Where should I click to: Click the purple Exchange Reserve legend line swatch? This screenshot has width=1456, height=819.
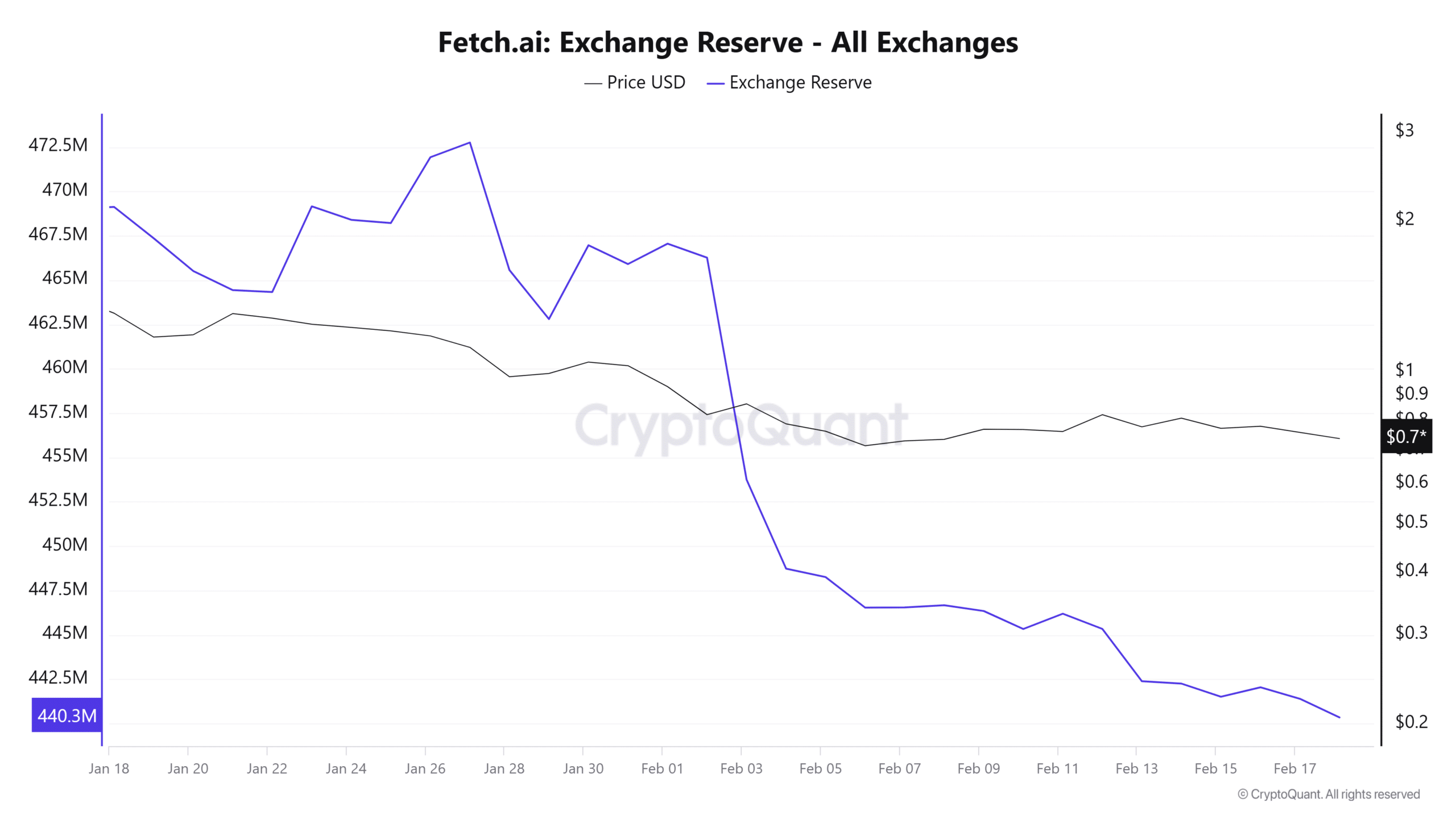715,84
